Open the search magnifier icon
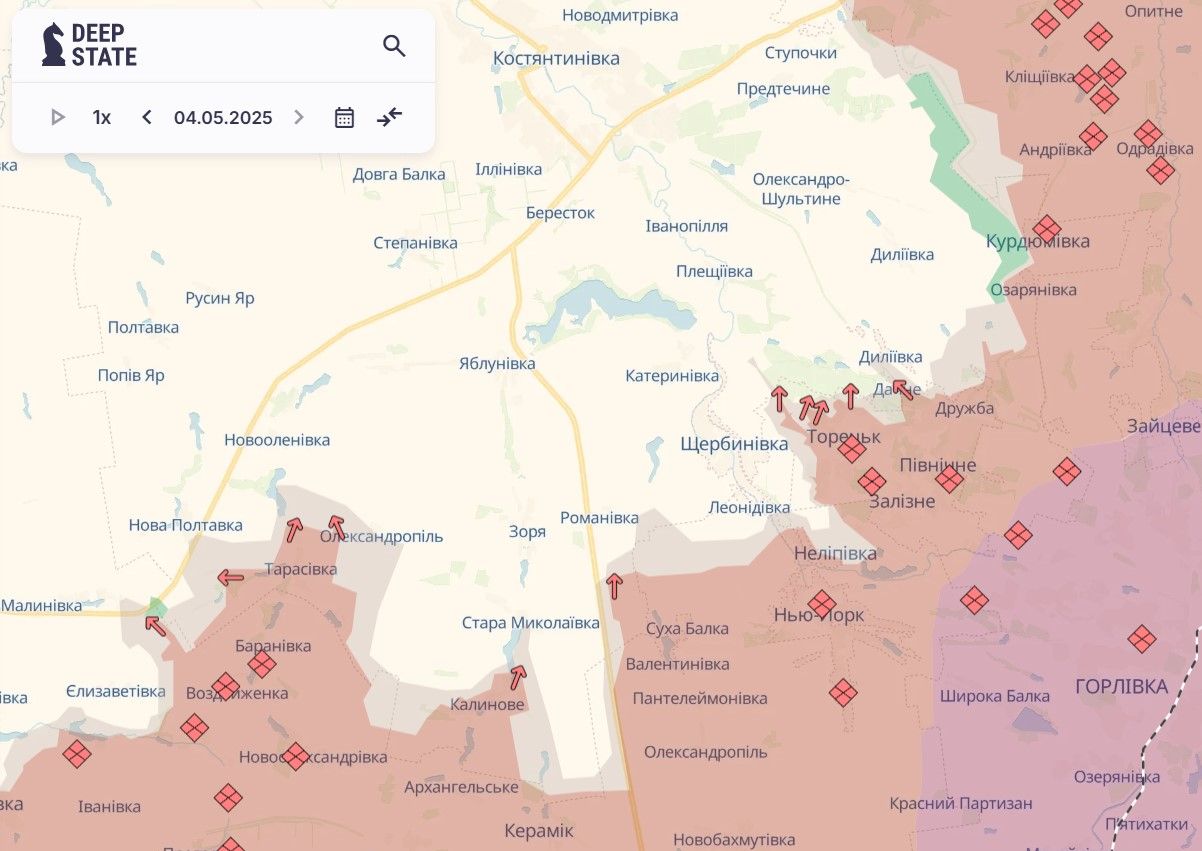Image resolution: width=1202 pixels, height=851 pixels. tap(394, 46)
